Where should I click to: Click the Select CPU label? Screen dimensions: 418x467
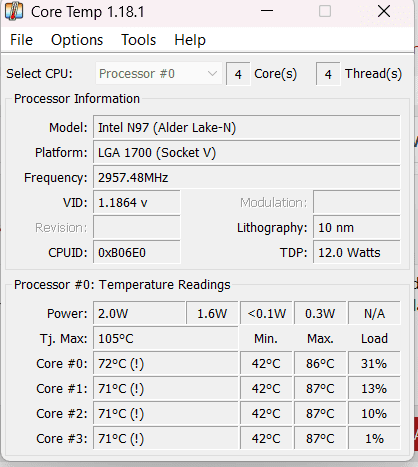click(39, 74)
